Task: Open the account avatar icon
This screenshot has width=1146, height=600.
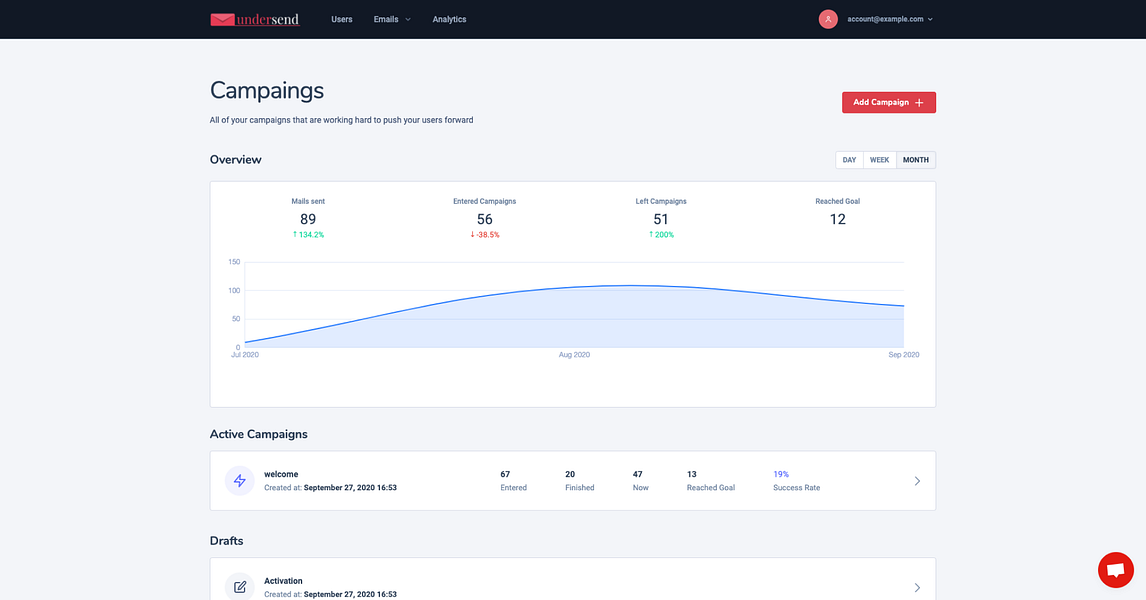Action: tap(827, 20)
